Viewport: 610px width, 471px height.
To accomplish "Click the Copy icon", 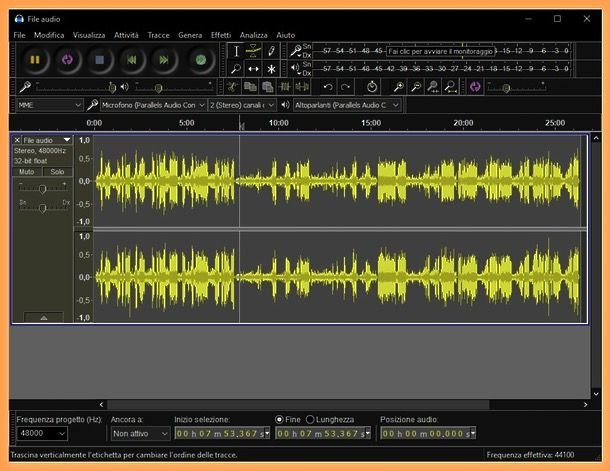I will click(x=250, y=87).
